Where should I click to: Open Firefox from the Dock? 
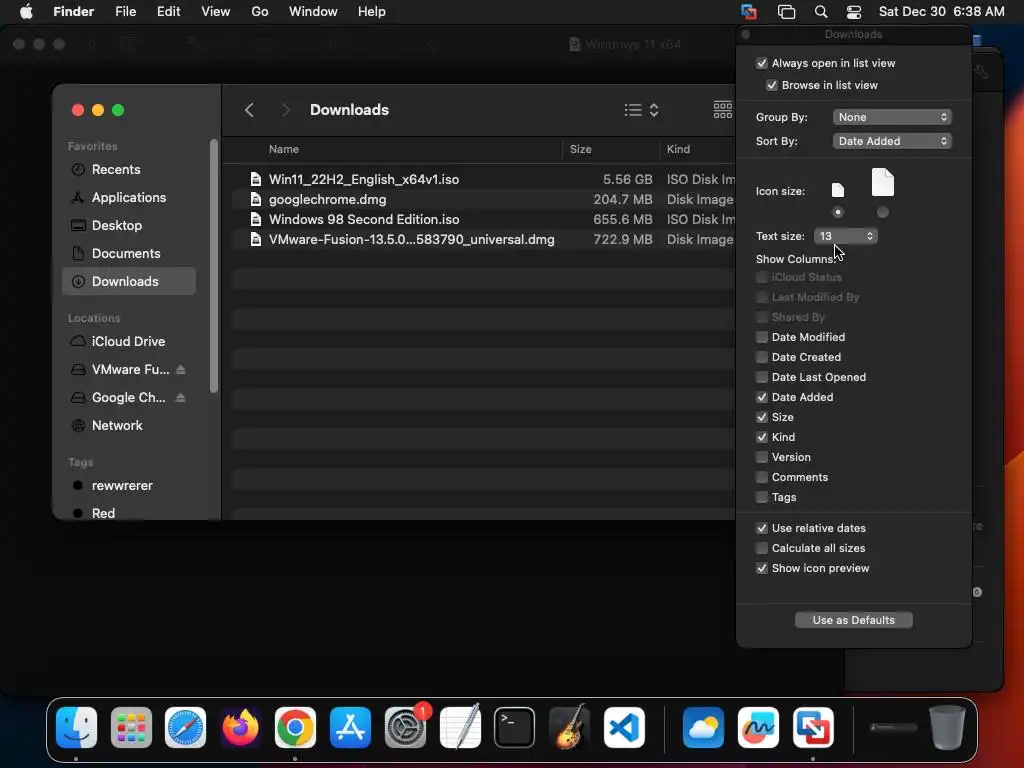click(x=240, y=727)
